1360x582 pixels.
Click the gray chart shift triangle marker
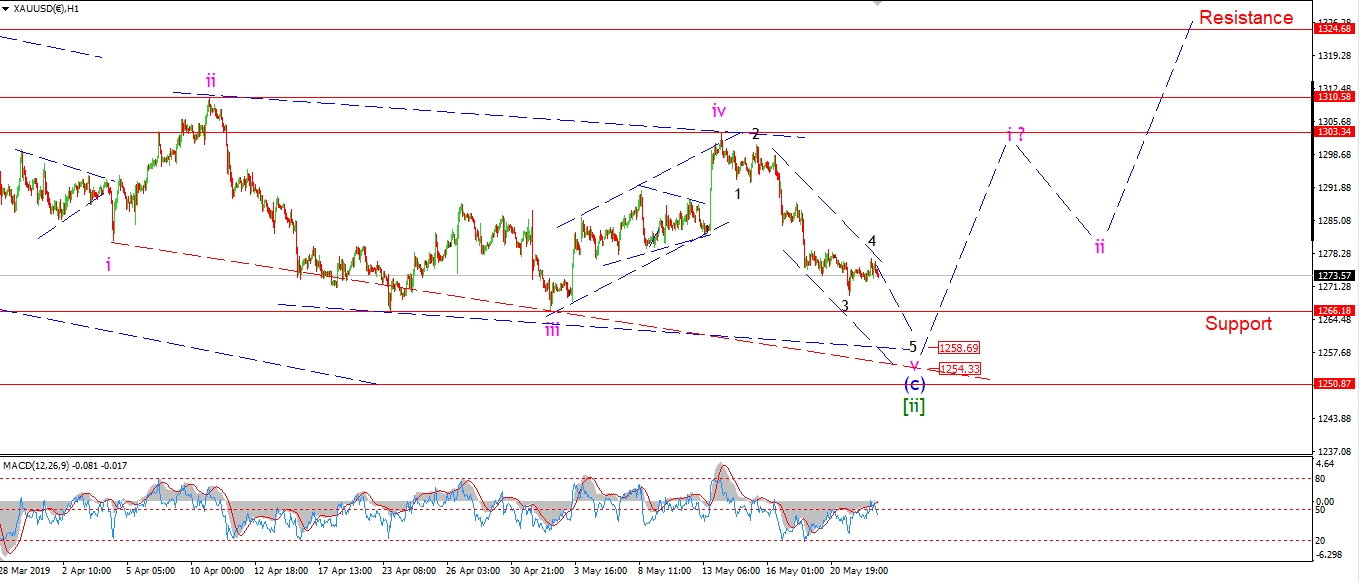878,4
